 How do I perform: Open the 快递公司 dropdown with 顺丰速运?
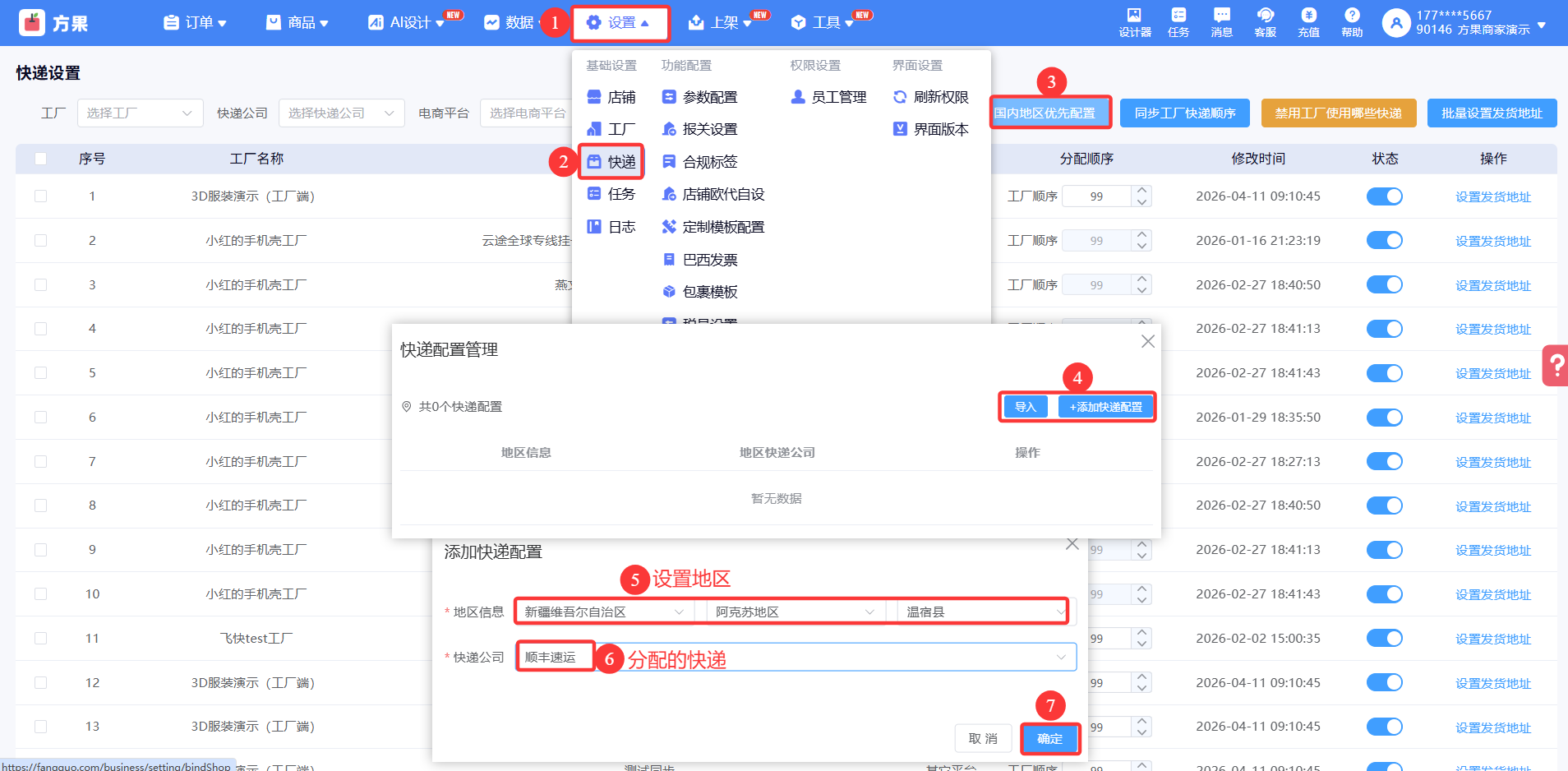796,658
